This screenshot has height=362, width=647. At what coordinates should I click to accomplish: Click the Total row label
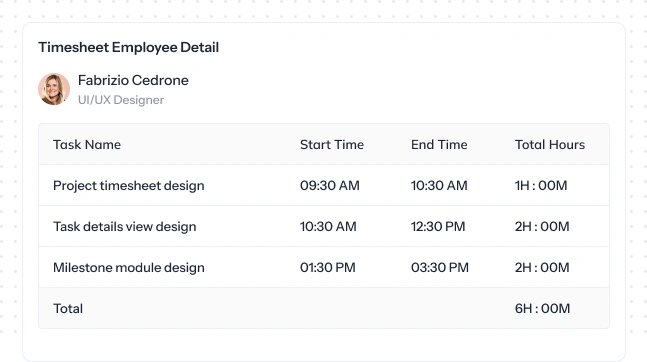pos(68,308)
